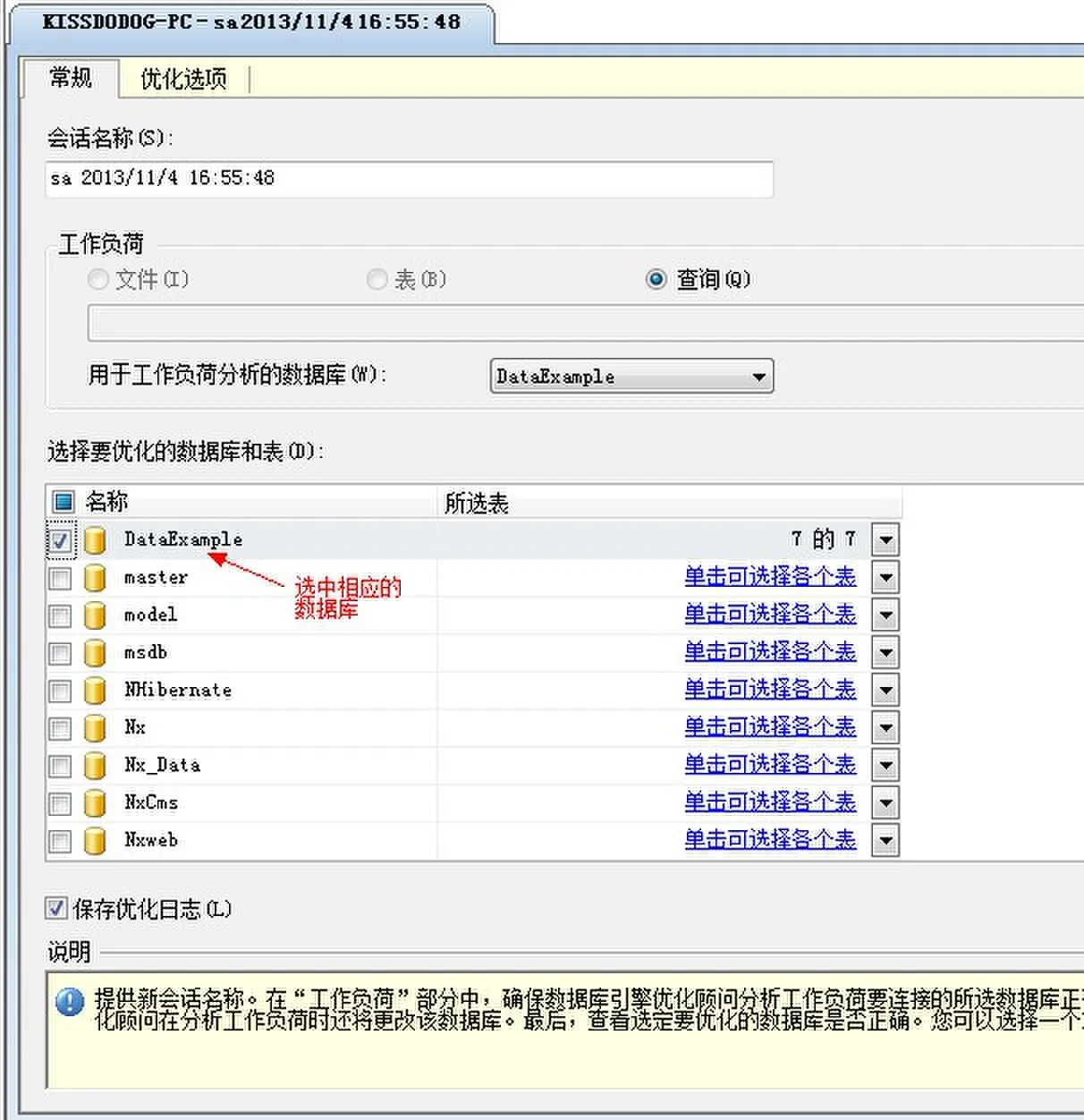Click 单击可选择各个表 link for Nxweb

click(x=770, y=839)
